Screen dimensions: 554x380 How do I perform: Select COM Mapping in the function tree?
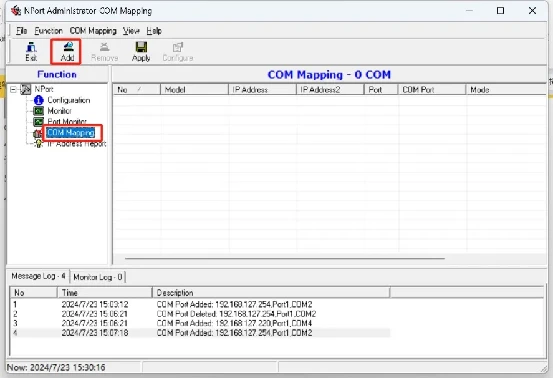[x=71, y=133]
